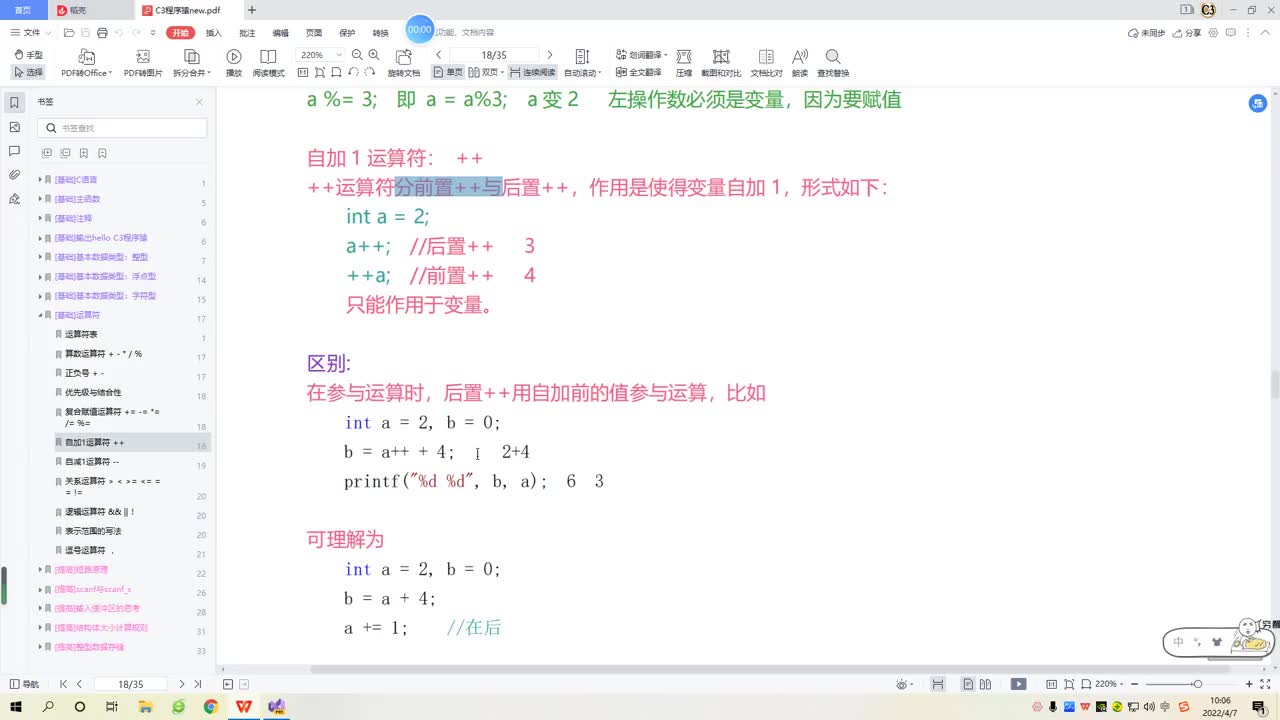Start read aloud (朗读)

tap(800, 63)
